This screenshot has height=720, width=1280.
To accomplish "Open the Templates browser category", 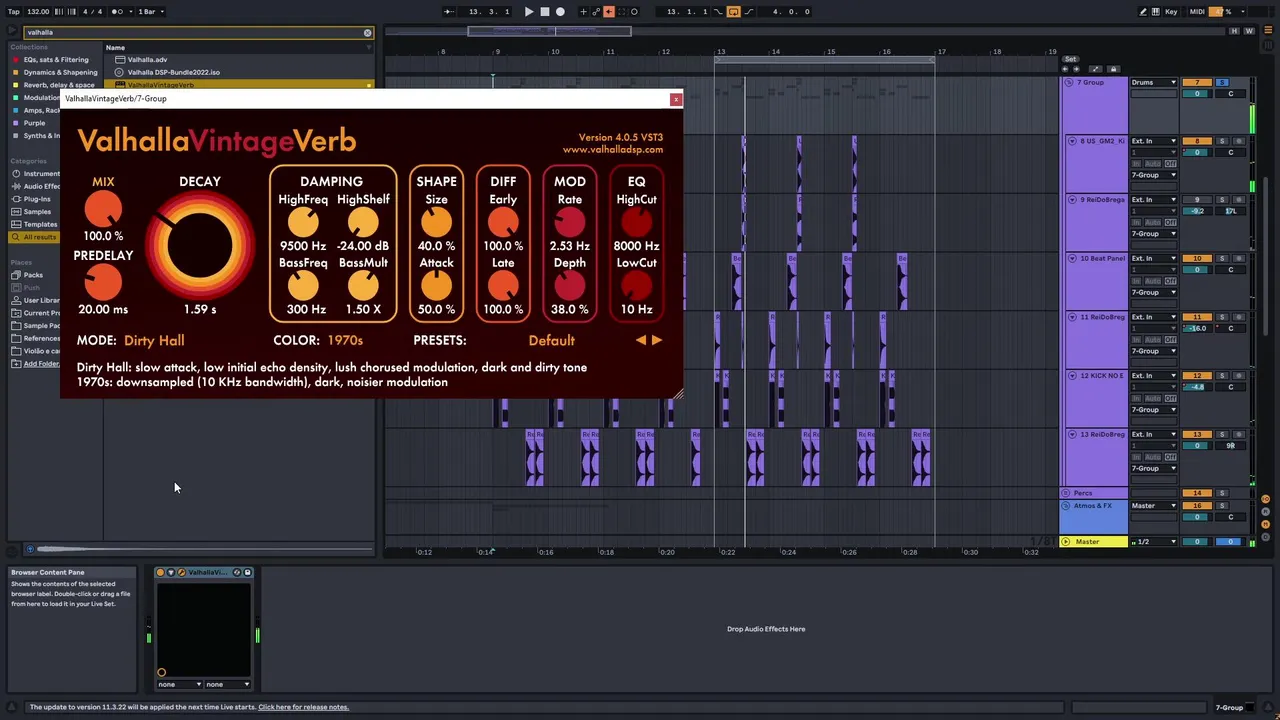I will tap(40, 225).
